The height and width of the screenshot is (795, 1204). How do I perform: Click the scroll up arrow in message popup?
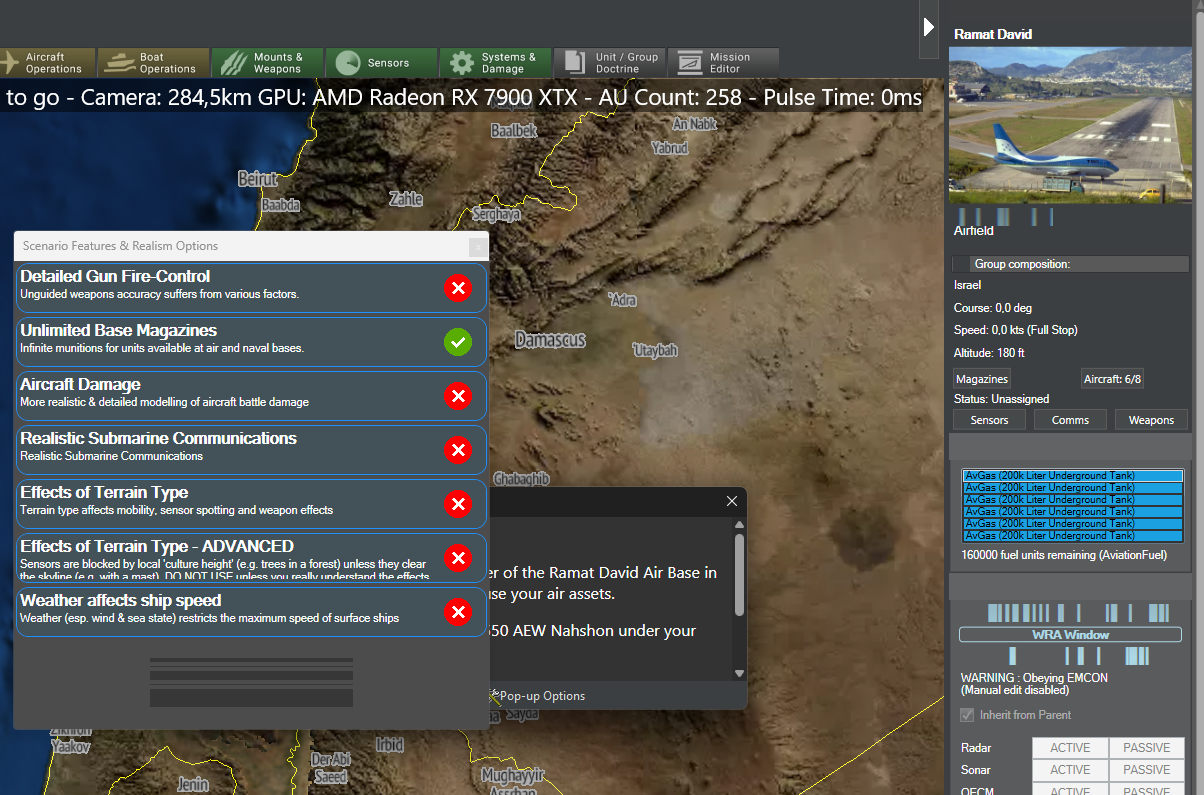739,525
